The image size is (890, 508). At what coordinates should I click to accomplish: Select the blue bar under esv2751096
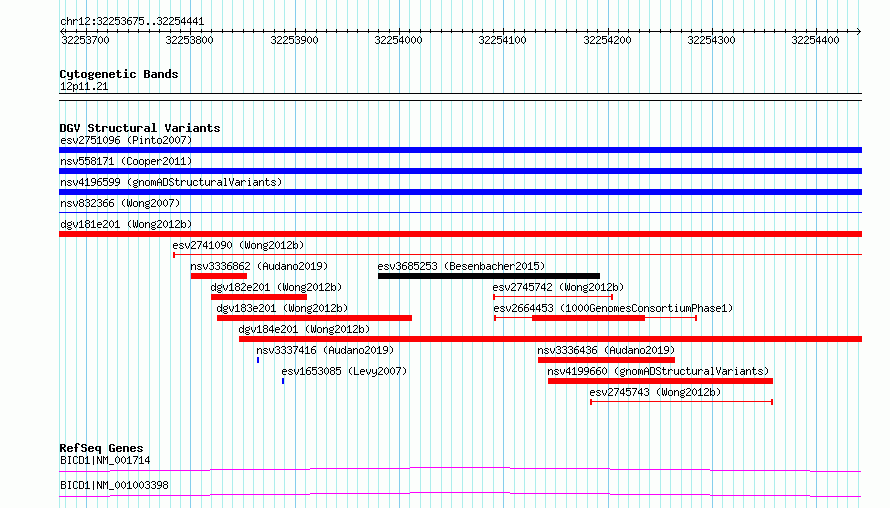[460, 150]
